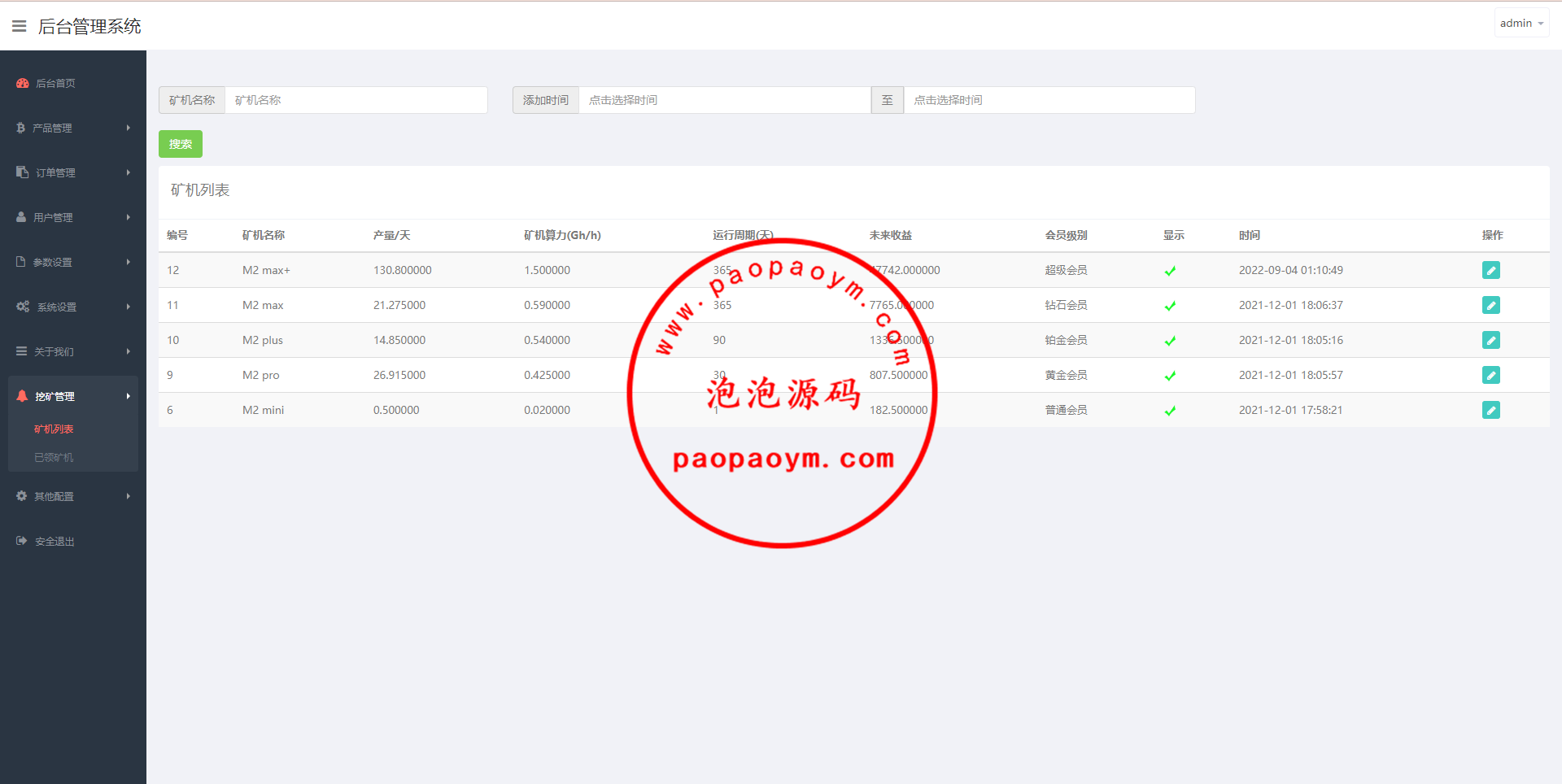Edit the M2 max+ miner row
The image size is (1562, 784).
click(1491, 270)
